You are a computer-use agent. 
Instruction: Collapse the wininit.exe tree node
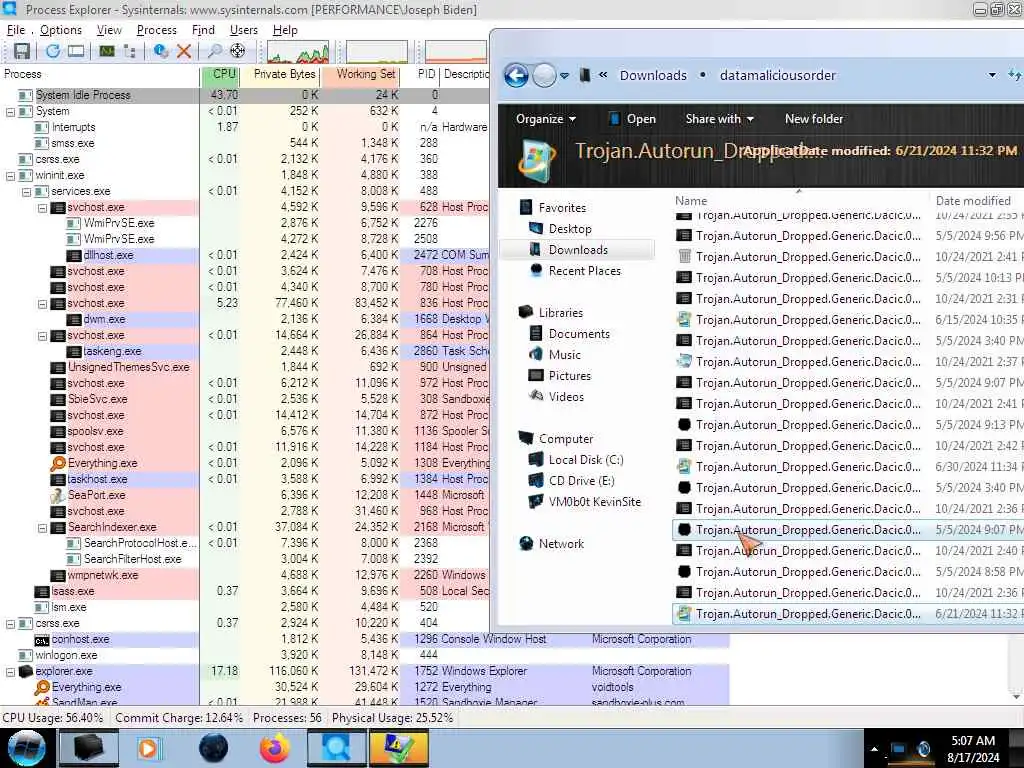(x=10, y=176)
